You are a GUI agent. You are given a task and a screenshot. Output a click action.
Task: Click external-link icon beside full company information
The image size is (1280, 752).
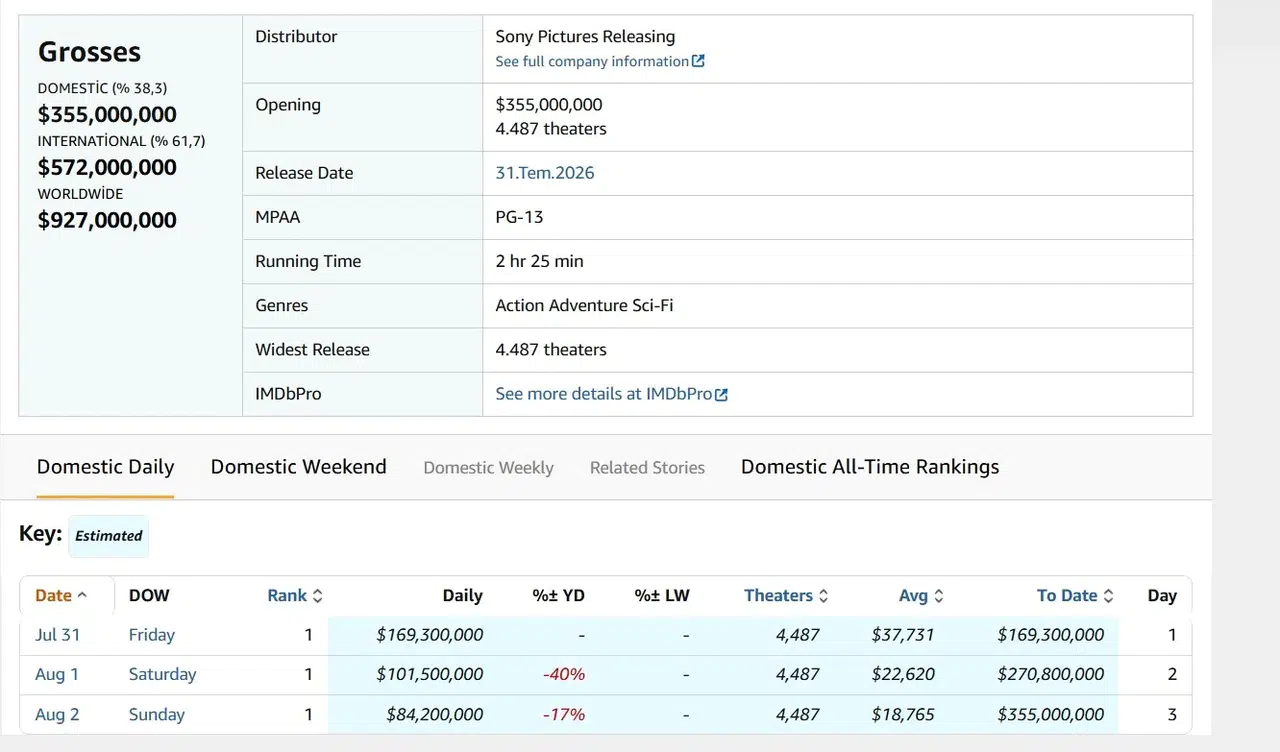click(698, 61)
